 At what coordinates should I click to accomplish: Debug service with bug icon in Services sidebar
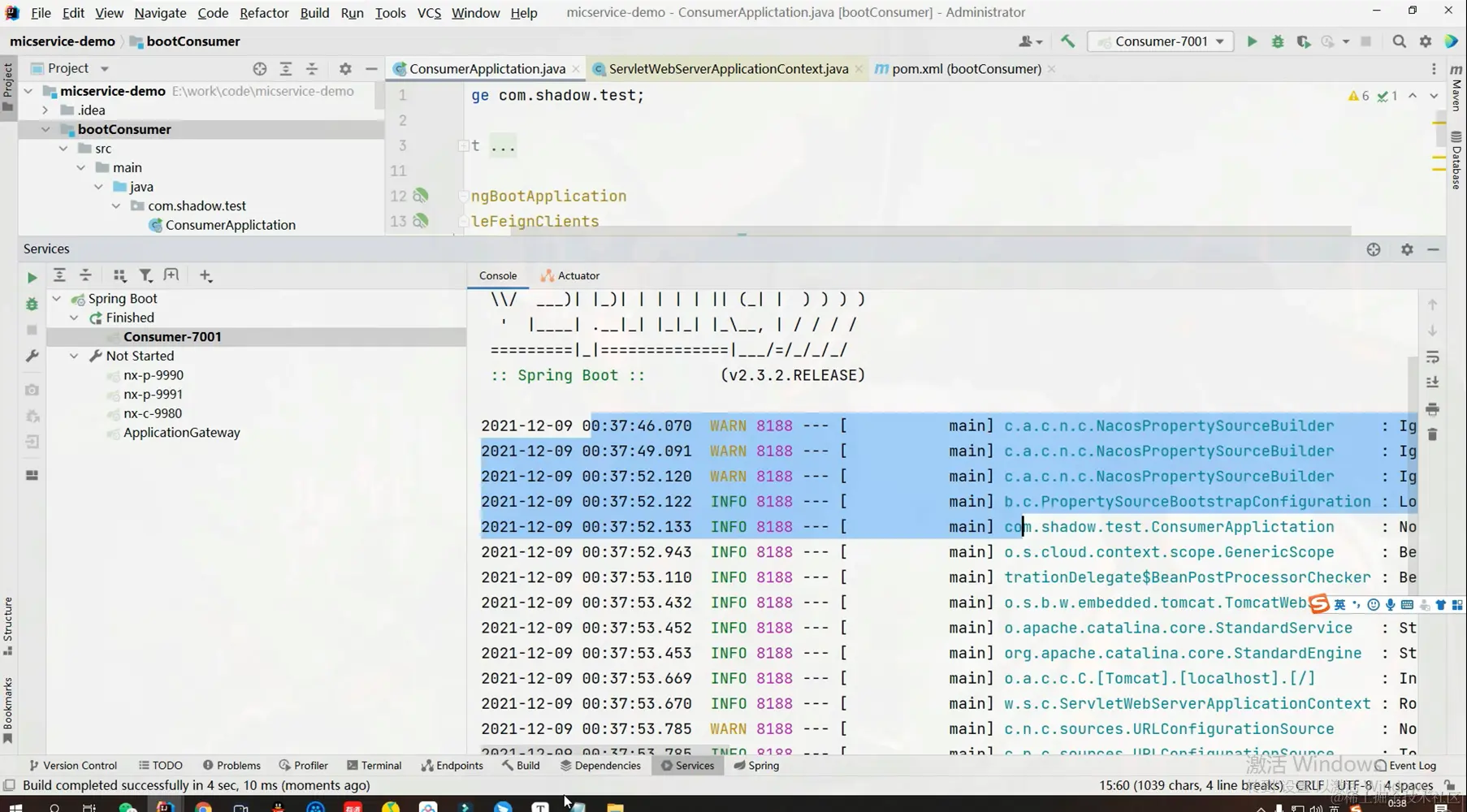point(32,304)
